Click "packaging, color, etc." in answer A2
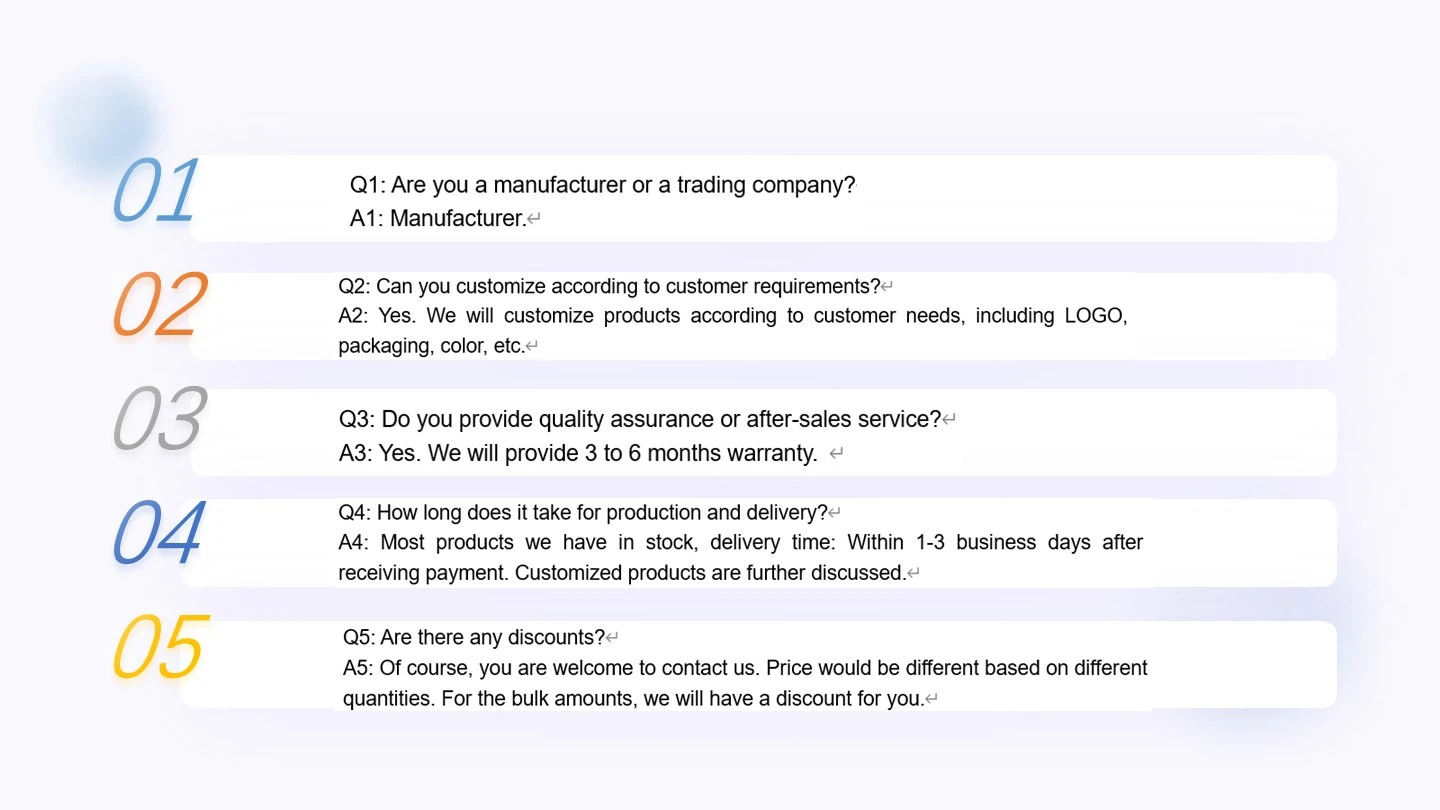Viewport: 1440px width, 810px height. pos(431,346)
